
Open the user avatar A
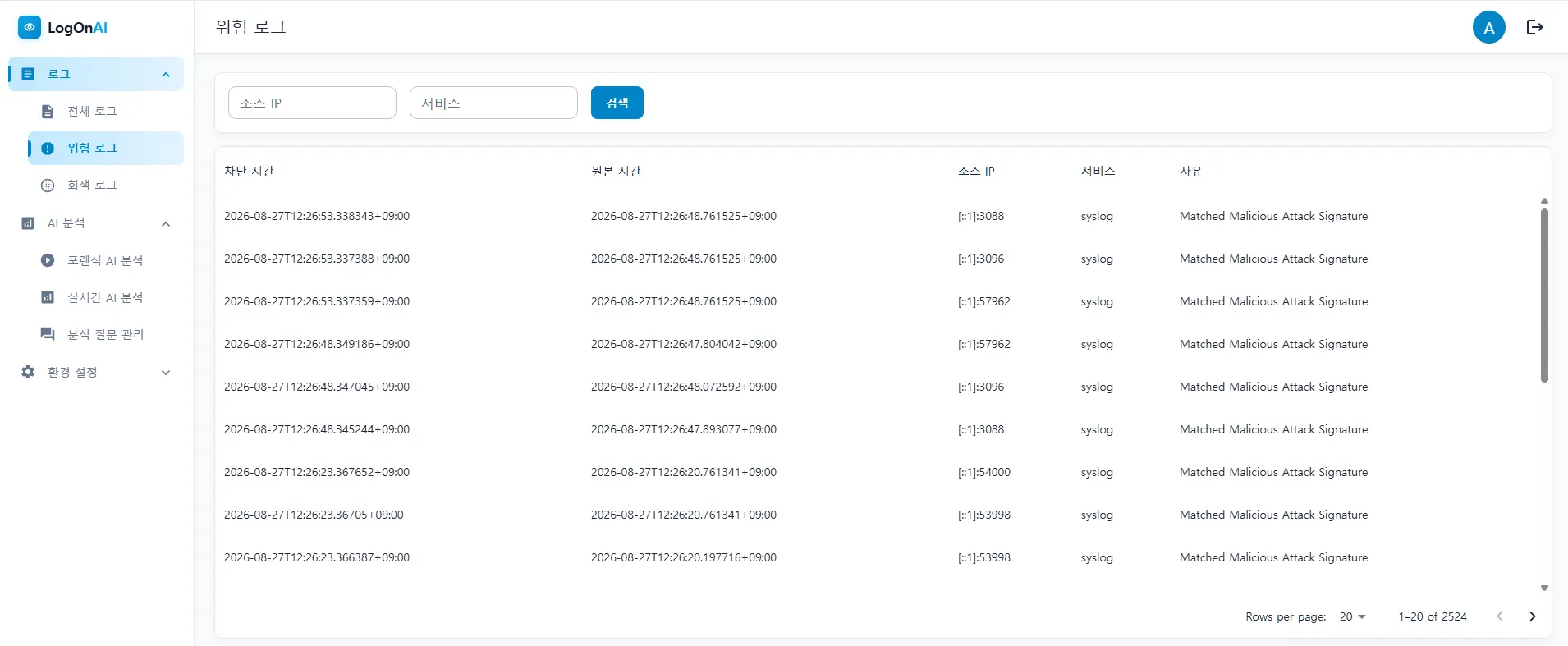tap(1488, 27)
